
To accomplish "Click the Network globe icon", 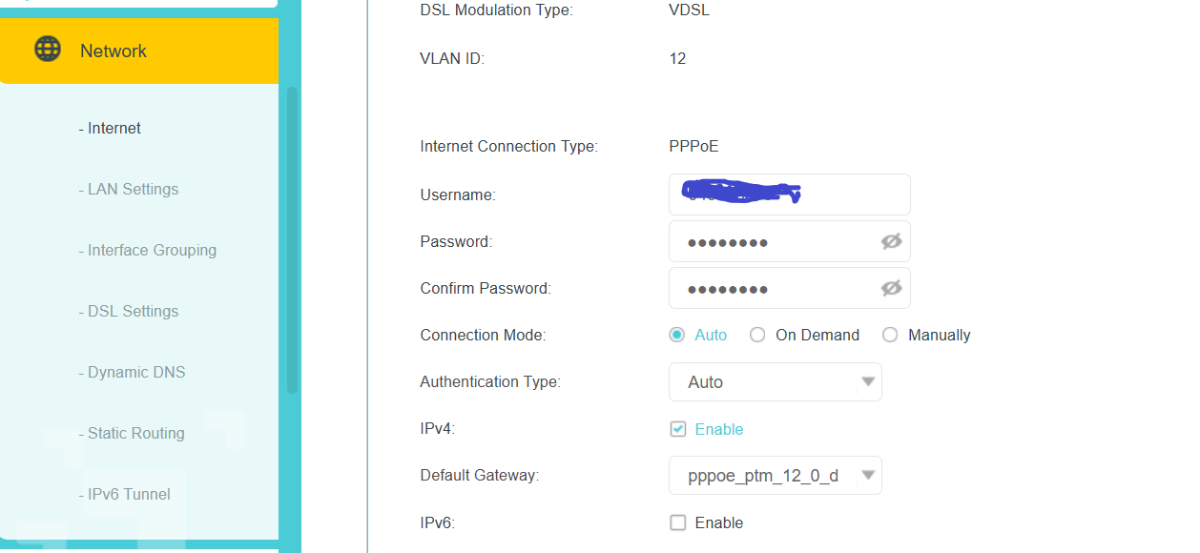I will coord(47,49).
